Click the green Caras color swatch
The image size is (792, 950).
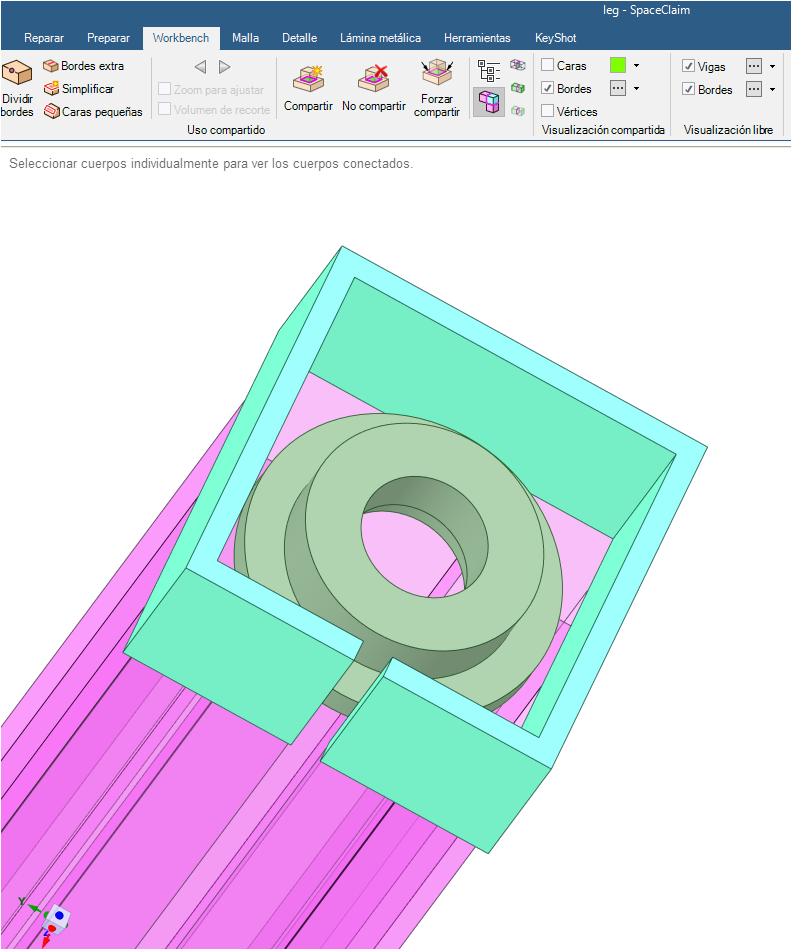(x=618, y=65)
